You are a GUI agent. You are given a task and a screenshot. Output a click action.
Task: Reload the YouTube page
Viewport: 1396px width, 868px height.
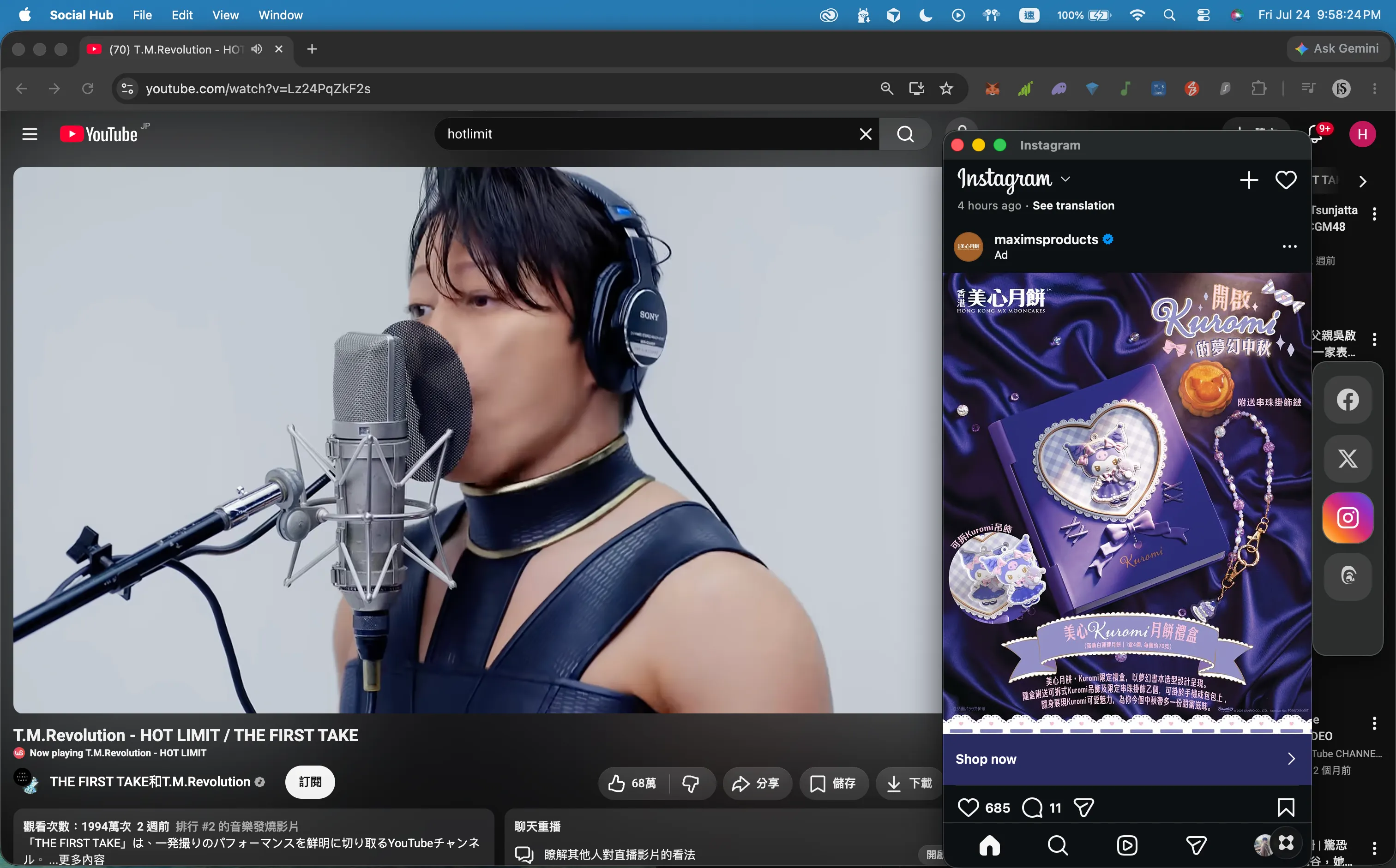coord(87,89)
